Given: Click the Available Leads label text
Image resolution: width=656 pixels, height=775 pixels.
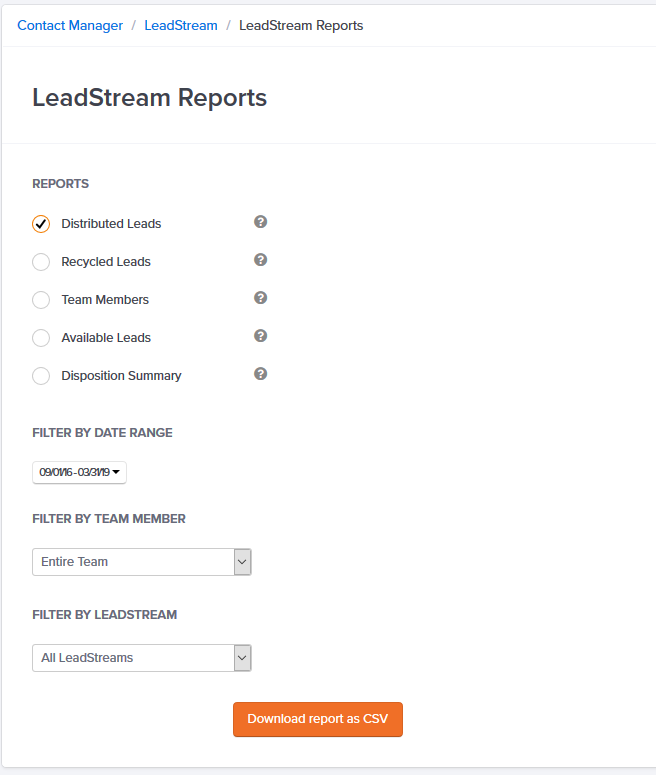Looking at the screenshot, I should point(106,338).
